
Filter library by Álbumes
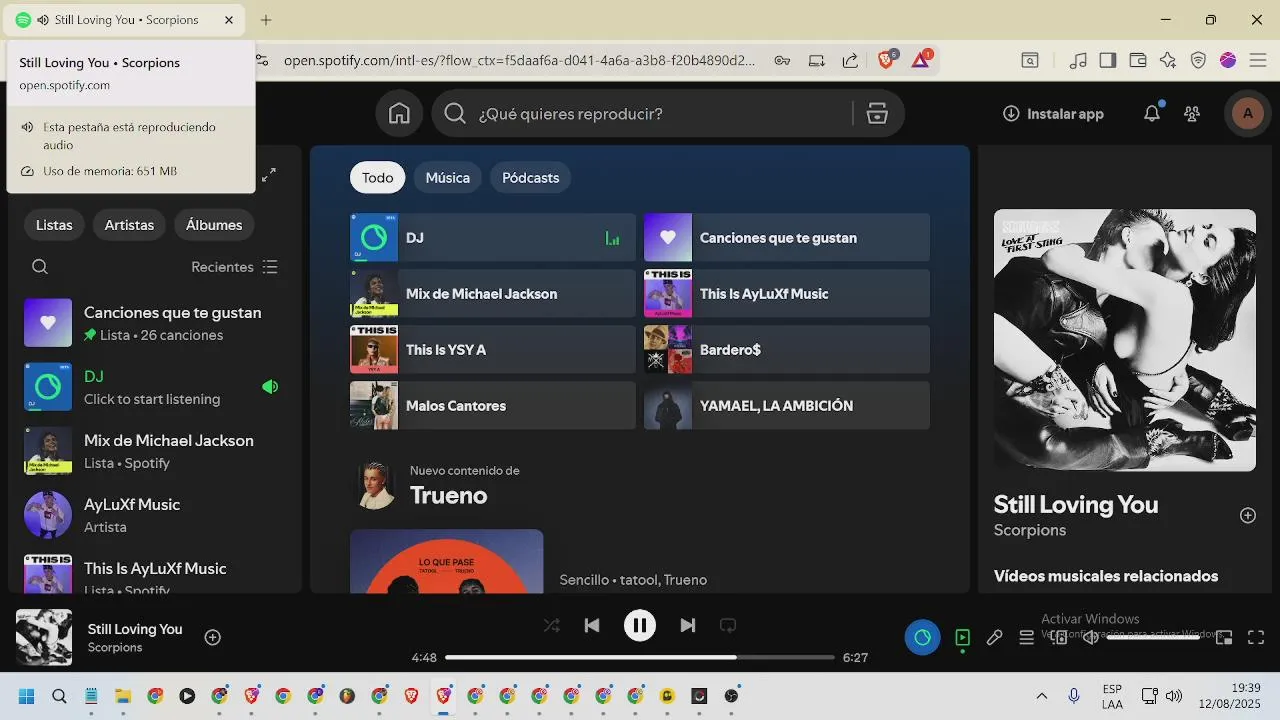[214, 225]
